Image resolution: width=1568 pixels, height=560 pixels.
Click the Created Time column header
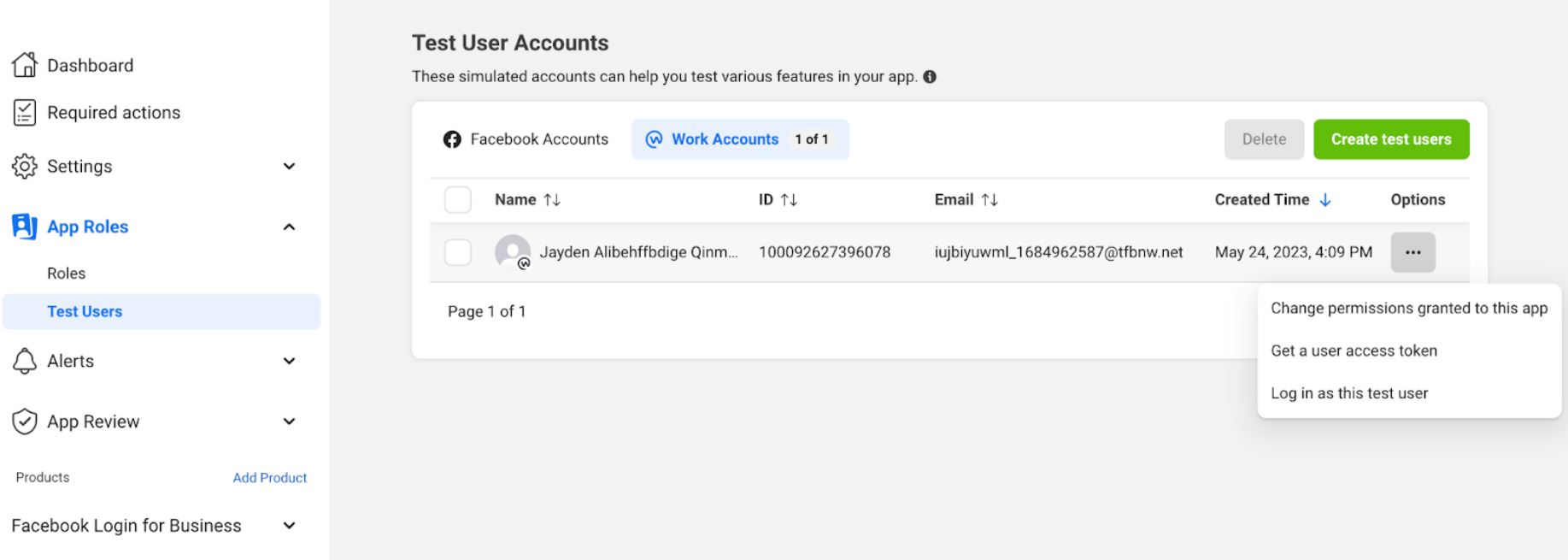pyautogui.click(x=1262, y=200)
